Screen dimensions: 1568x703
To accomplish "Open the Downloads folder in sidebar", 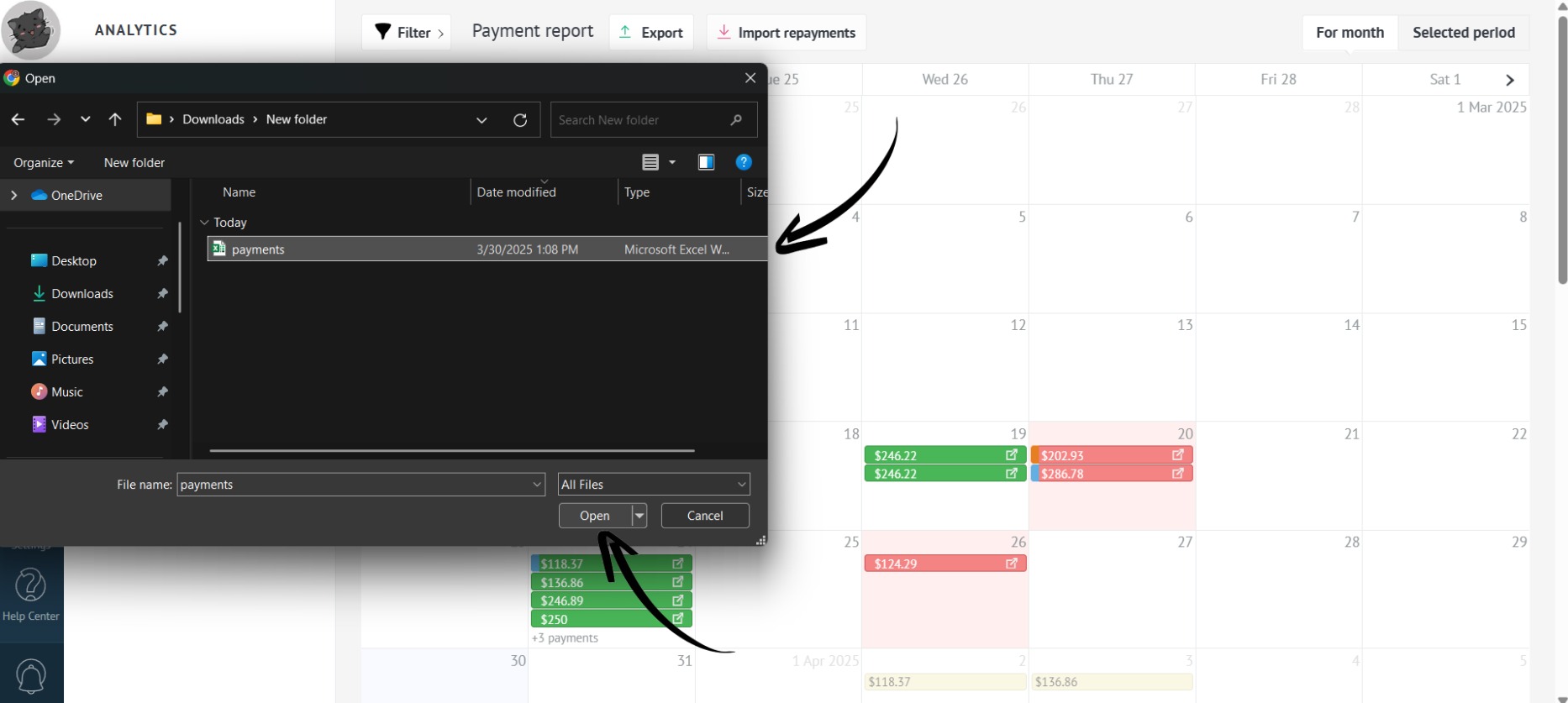I will pos(82,294).
